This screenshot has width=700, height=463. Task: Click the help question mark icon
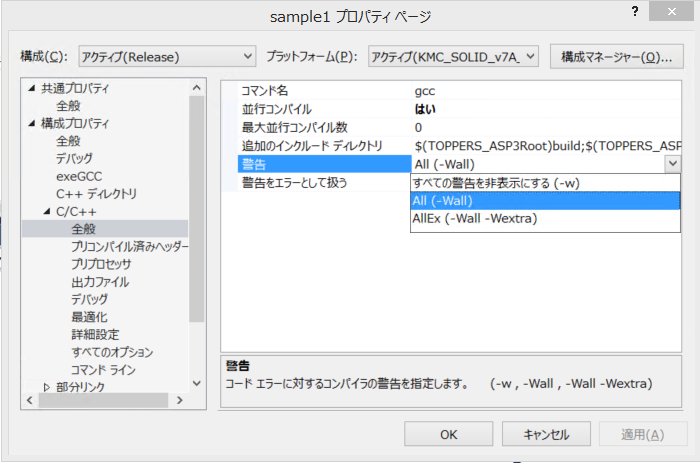pyautogui.click(x=634, y=10)
